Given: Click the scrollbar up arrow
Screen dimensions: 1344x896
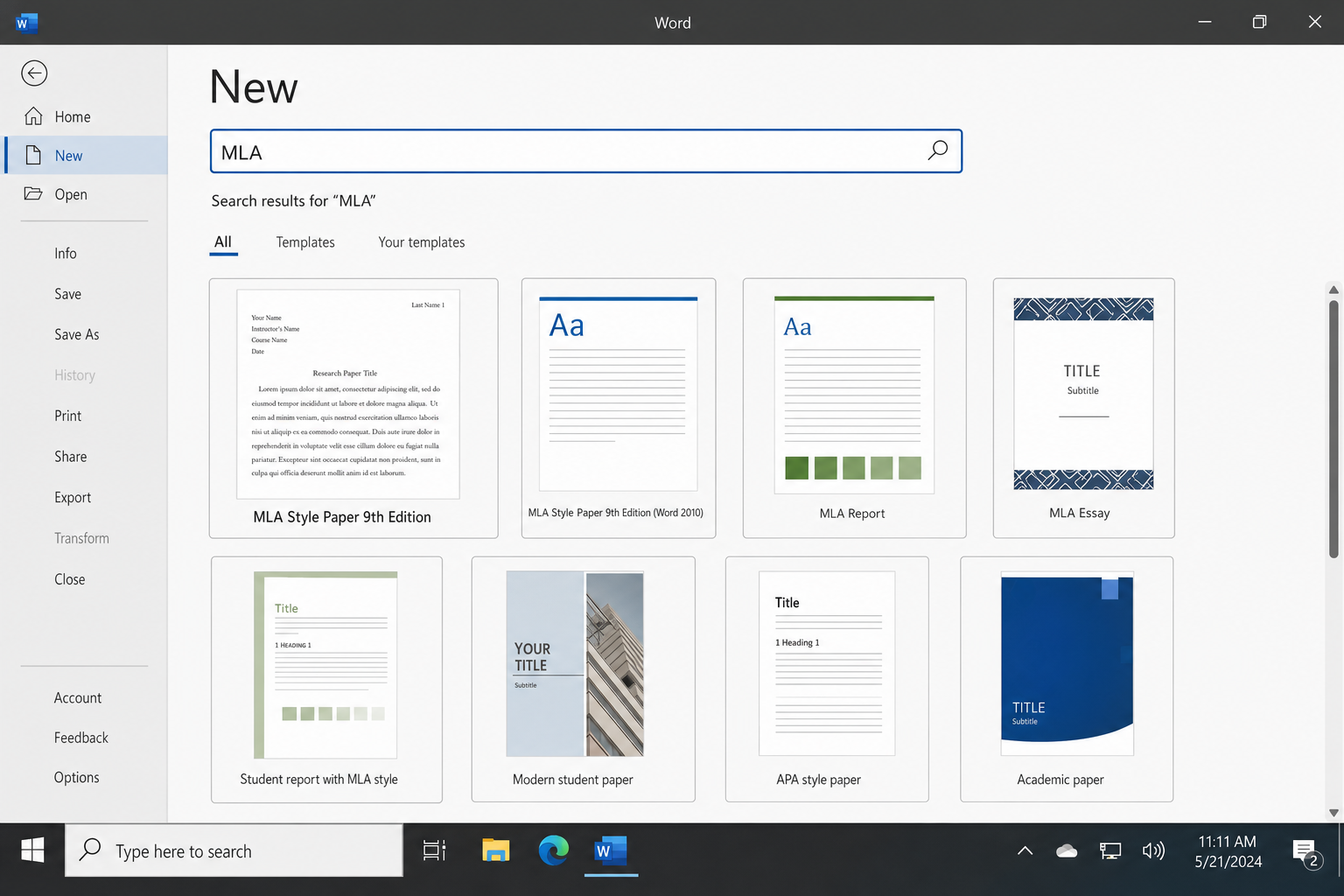Looking at the screenshot, I should (1333, 290).
